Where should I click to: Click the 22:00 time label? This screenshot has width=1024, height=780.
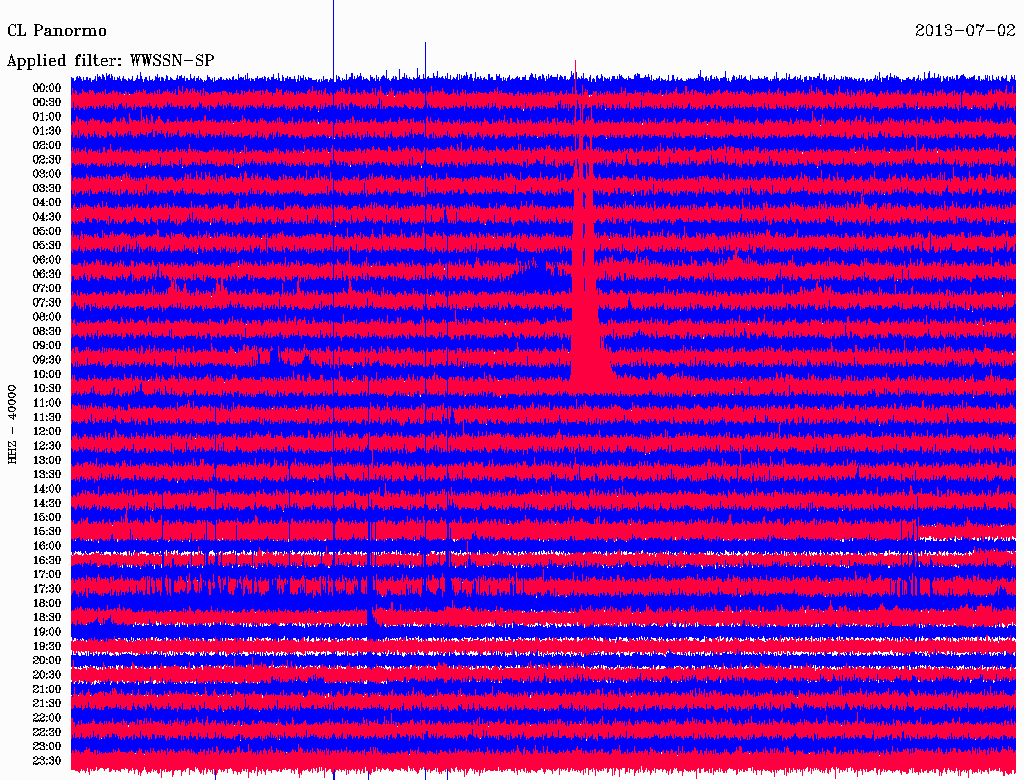46,717
